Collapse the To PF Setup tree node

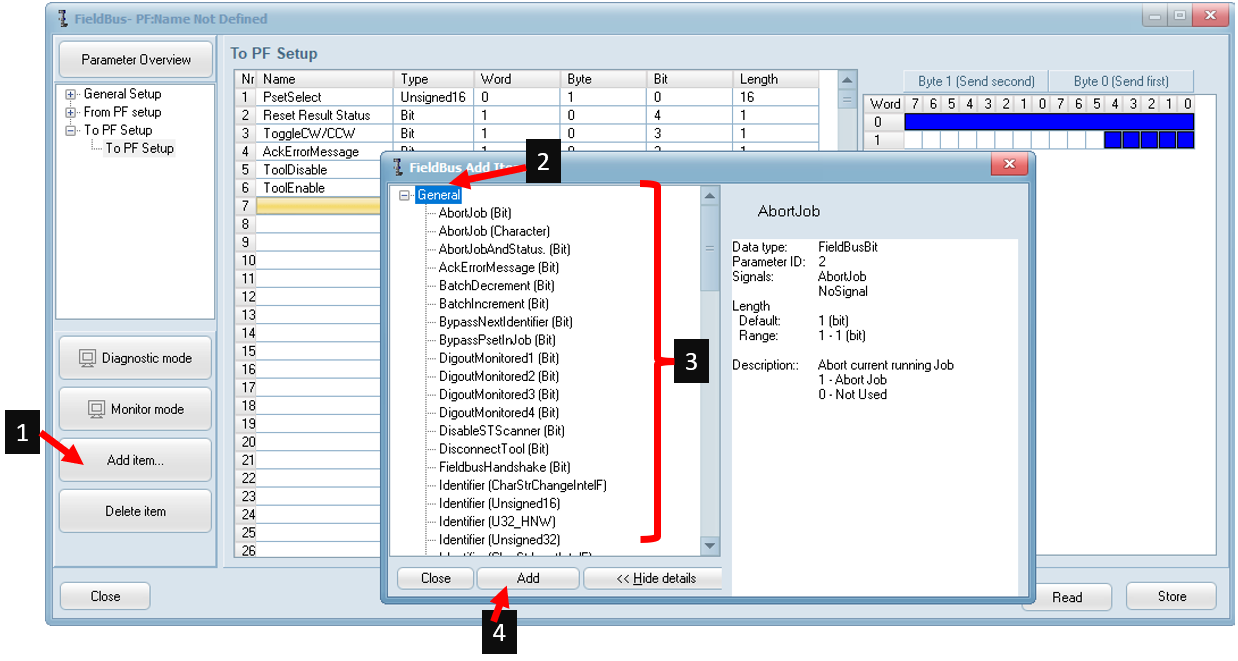[71, 130]
